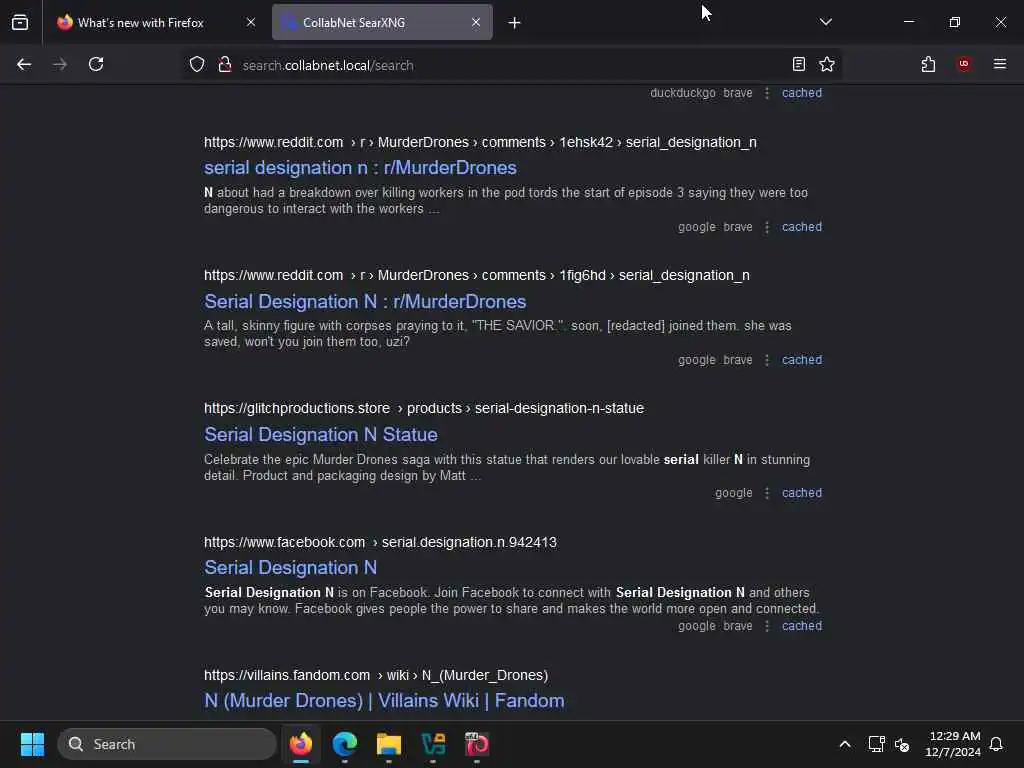Image resolution: width=1024 pixels, height=768 pixels.
Task: Expand options menu for duckduckgo brave result
Action: pos(767,93)
